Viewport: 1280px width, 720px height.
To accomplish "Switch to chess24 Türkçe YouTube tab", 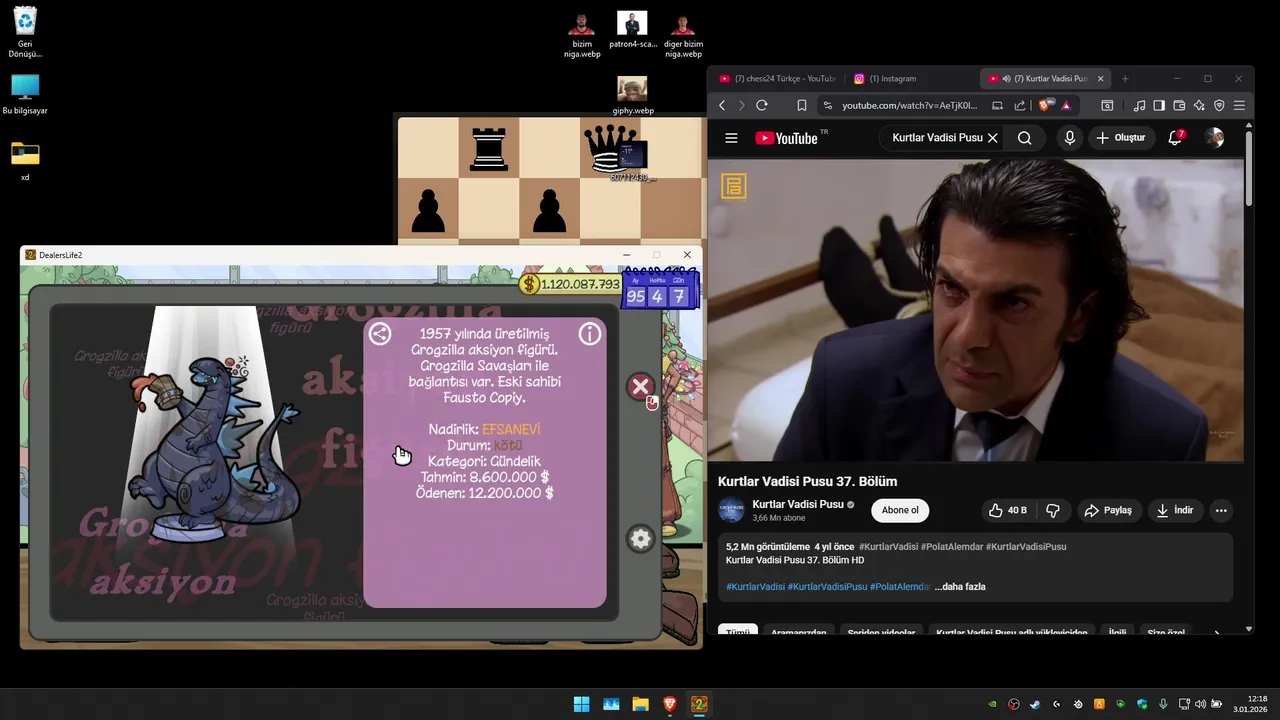I will pos(776,78).
